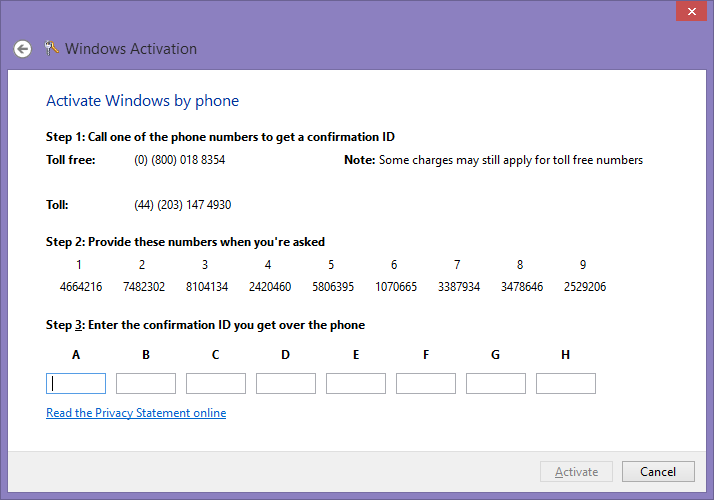Close the Windows Activation window
Viewport: 714px width, 500px height.
click(691, 11)
